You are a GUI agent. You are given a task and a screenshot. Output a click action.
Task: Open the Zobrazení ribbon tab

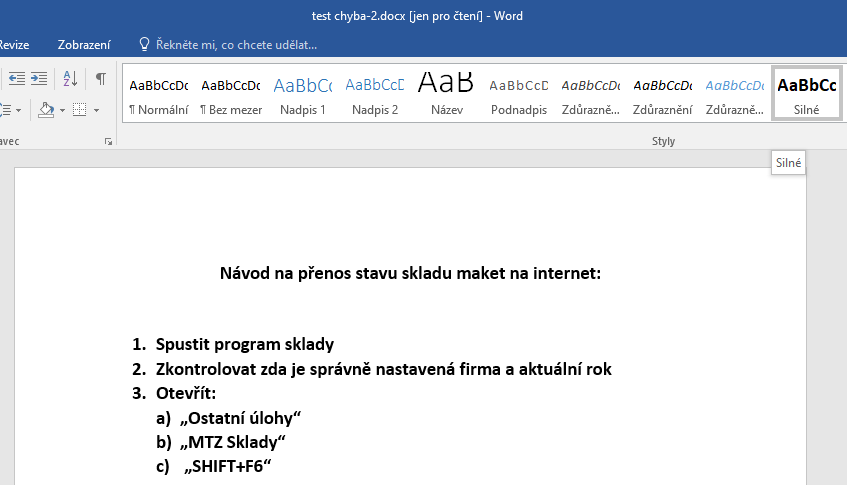(84, 44)
